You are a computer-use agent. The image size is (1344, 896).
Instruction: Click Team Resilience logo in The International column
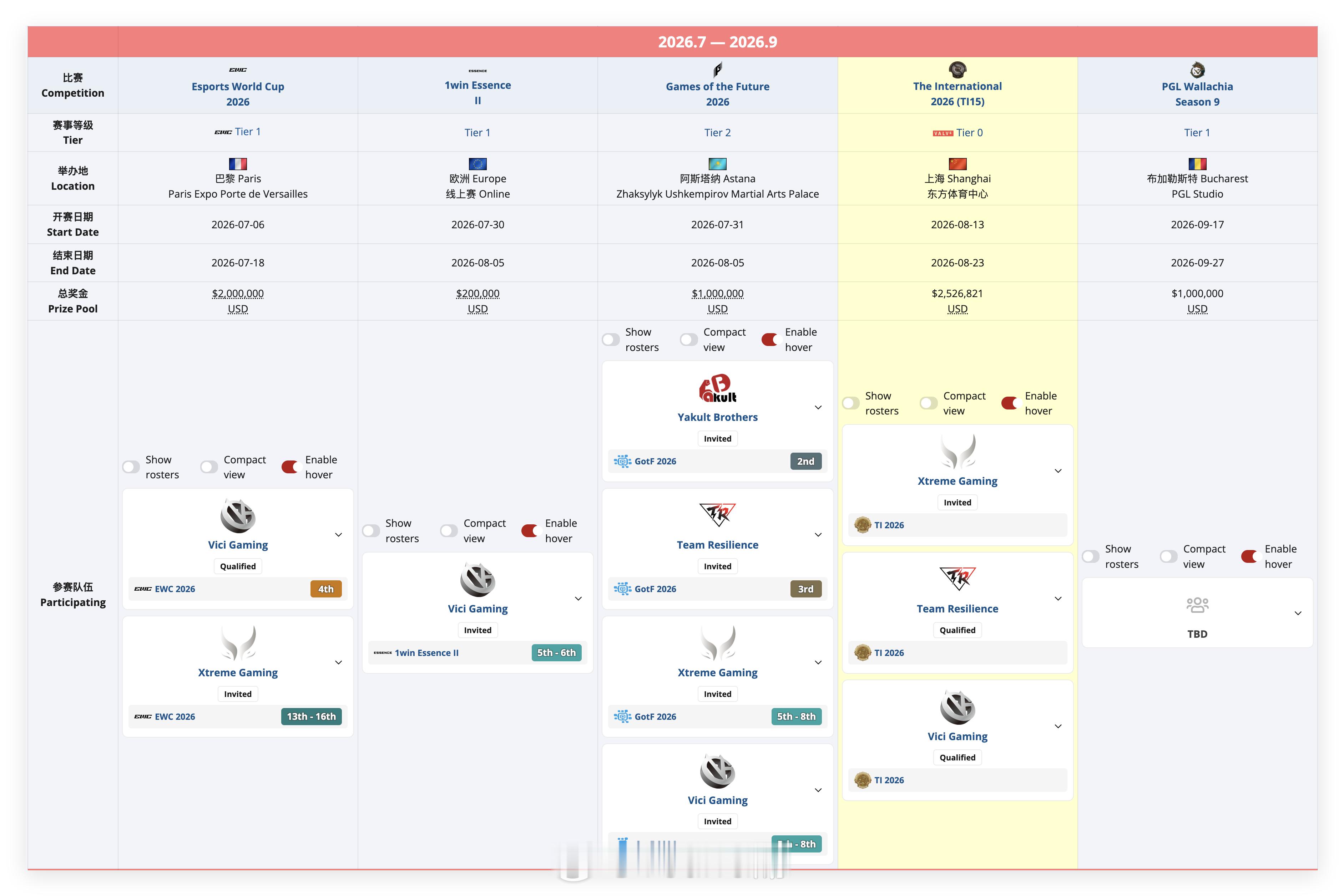(958, 579)
